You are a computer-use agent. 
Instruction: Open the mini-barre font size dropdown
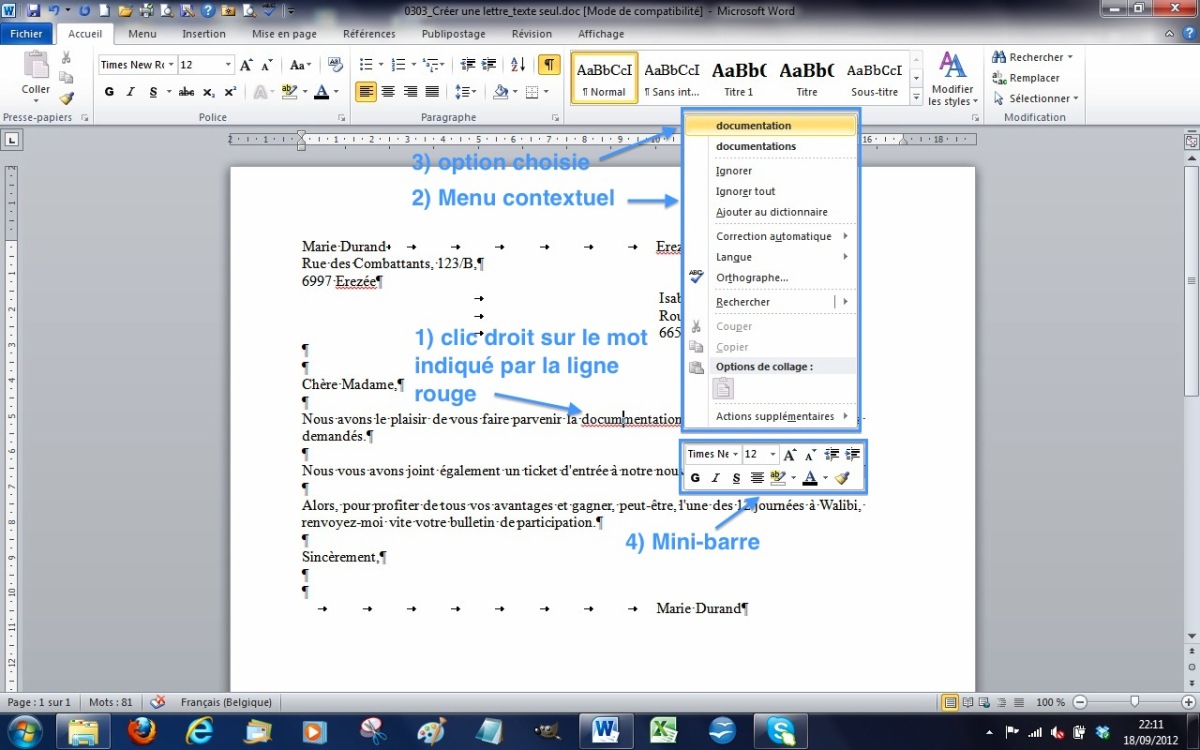click(x=772, y=454)
